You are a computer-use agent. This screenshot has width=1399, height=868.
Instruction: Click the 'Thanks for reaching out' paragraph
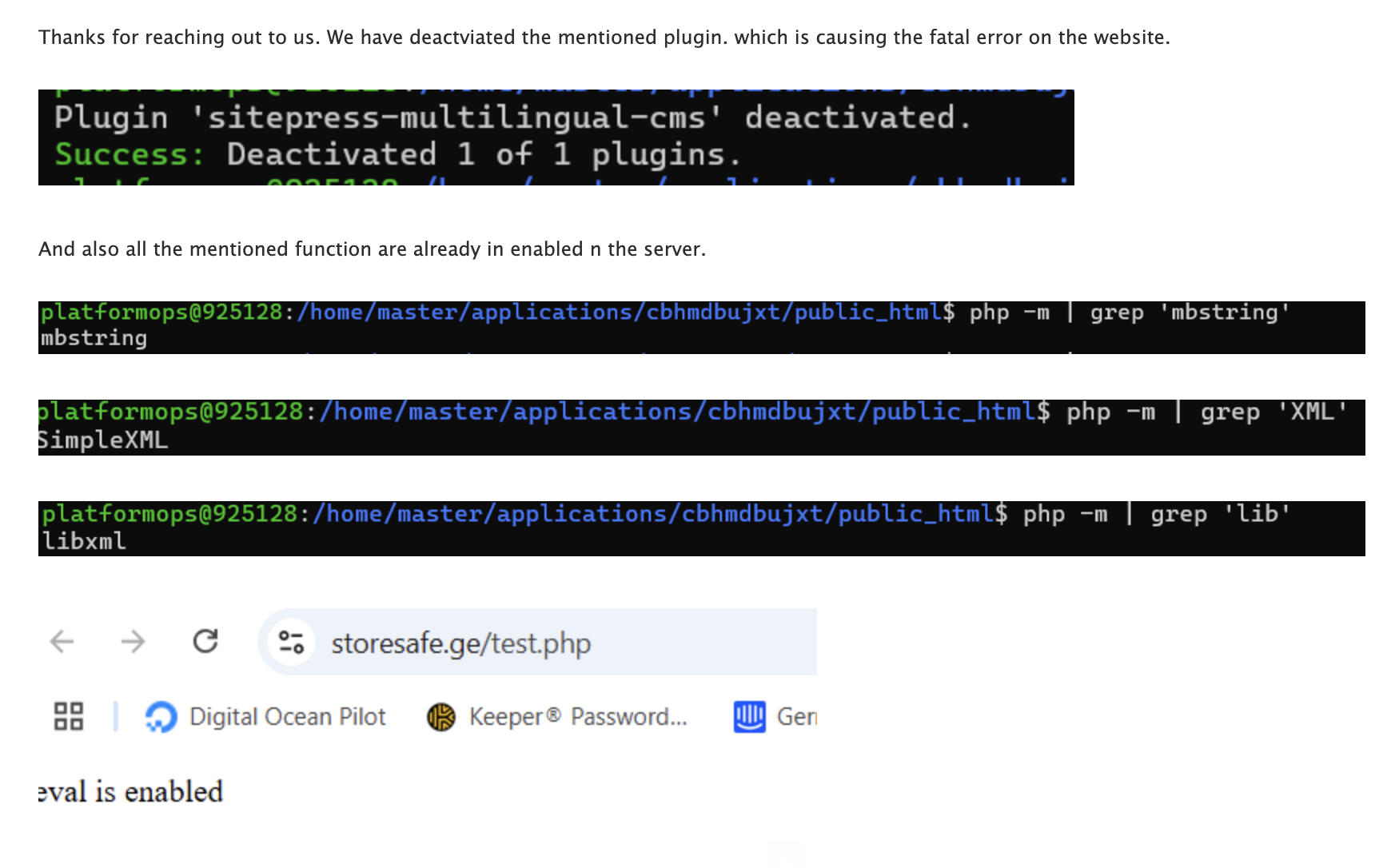pyautogui.click(x=604, y=38)
